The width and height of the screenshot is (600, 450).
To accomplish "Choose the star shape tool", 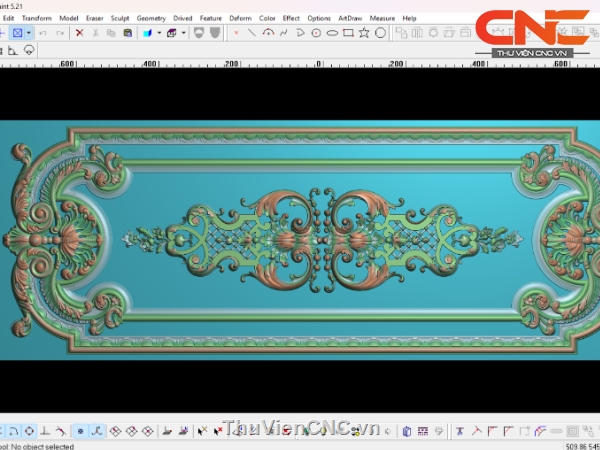I will [x=364, y=33].
